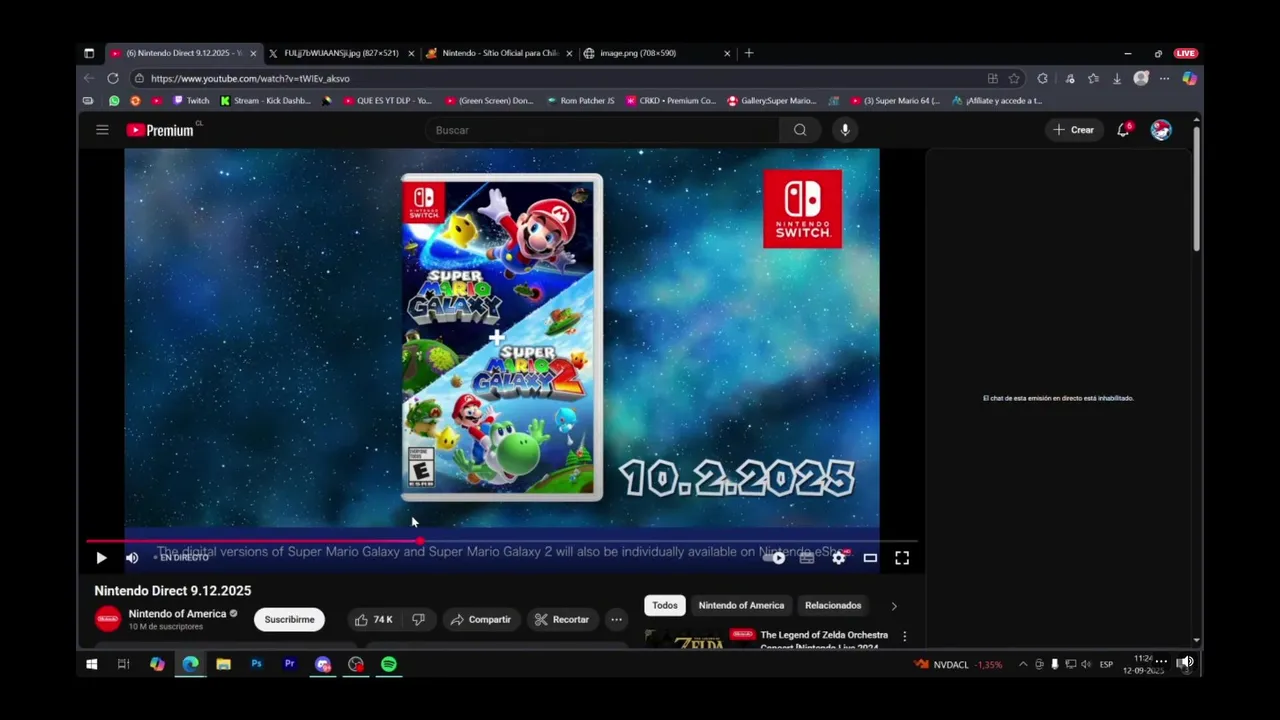Open the QUE ES YT DLP bookmark
Screen dimensions: 1280x720
click(387, 101)
